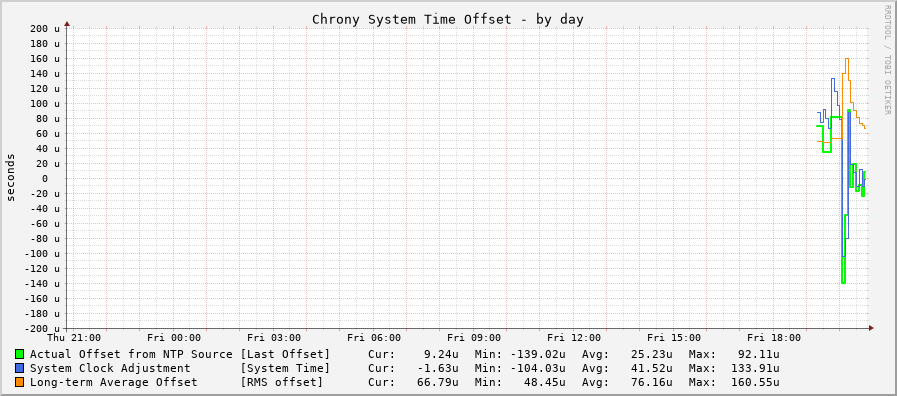This screenshot has width=897, height=396.
Task: Click the '-100 u' y-axis tick label
Action: (41, 254)
